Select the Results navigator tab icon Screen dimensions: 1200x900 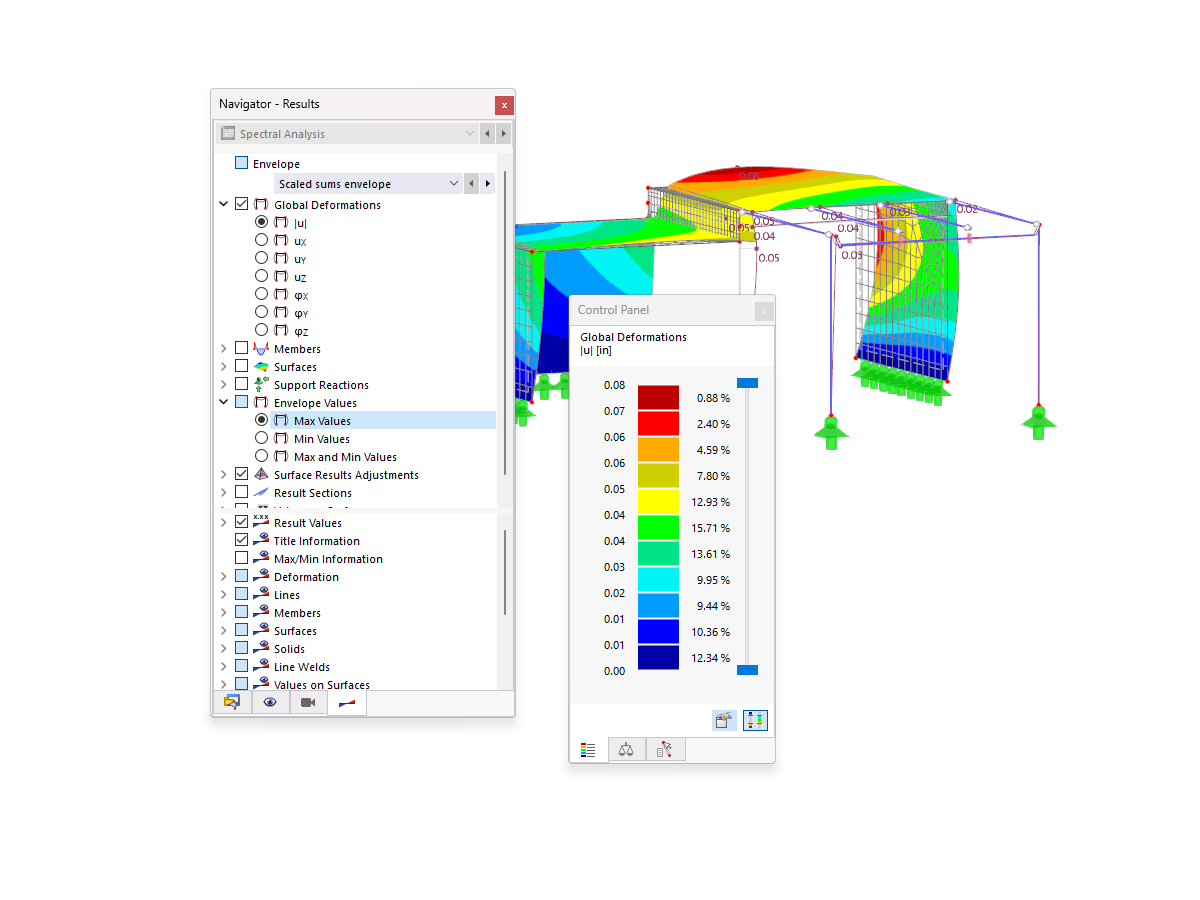347,703
